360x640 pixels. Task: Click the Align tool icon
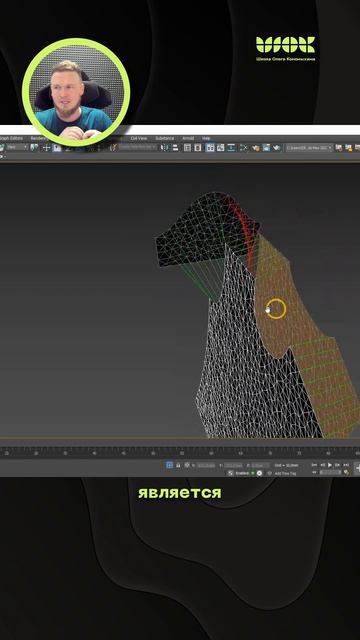click(x=175, y=148)
